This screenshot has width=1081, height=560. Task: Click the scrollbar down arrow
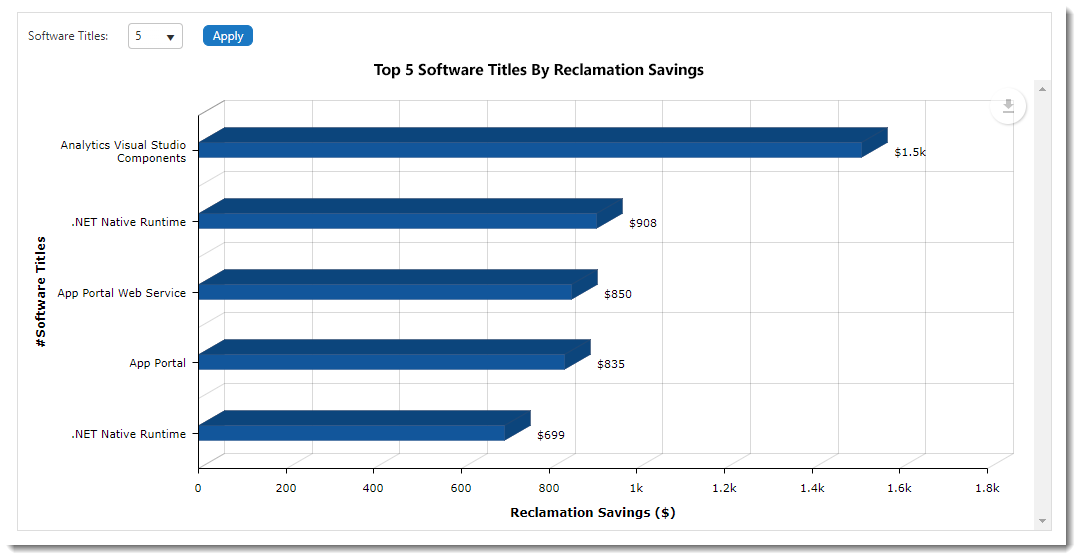(1042, 520)
